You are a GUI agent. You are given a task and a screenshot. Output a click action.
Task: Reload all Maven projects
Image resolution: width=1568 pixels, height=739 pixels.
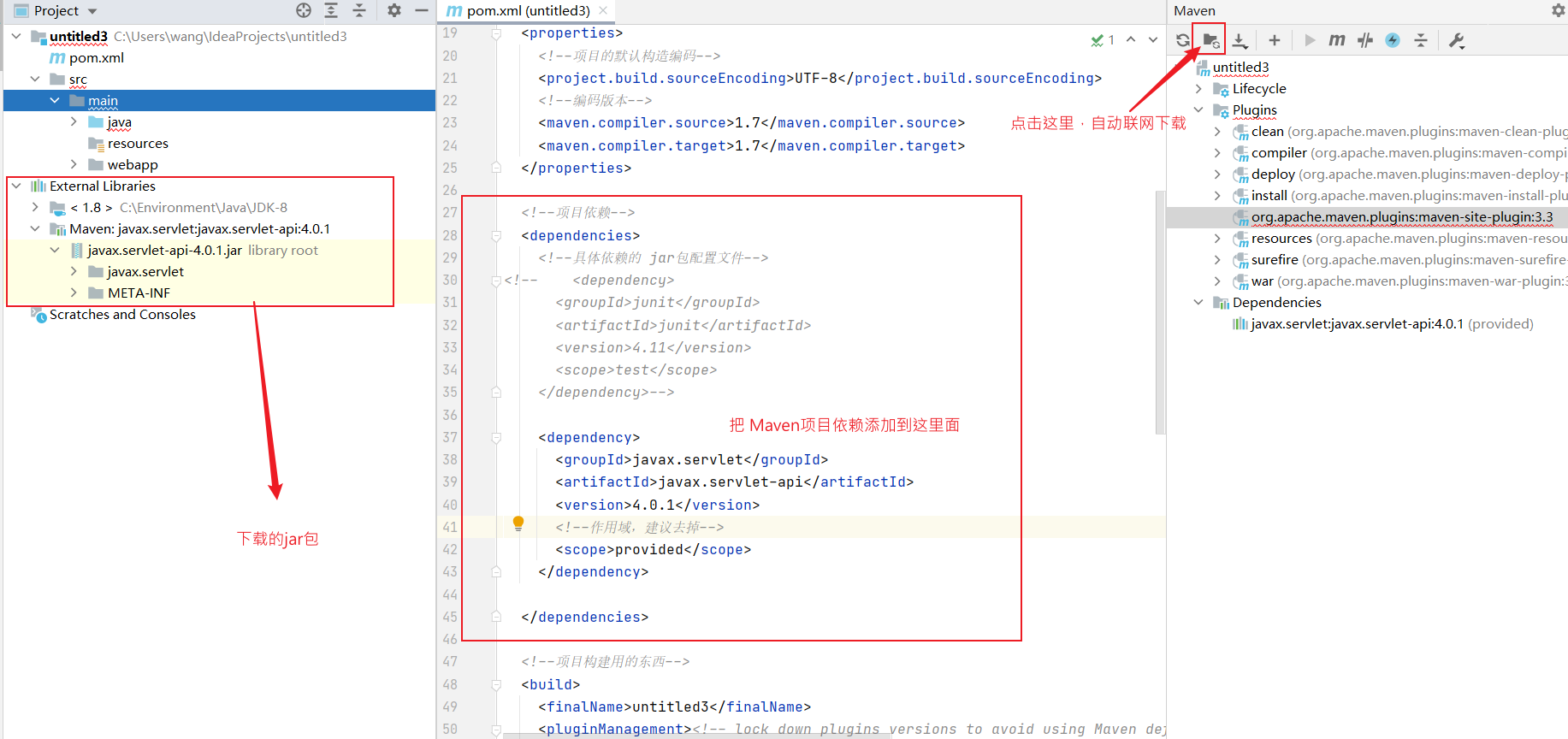click(x=1182, y=40)
